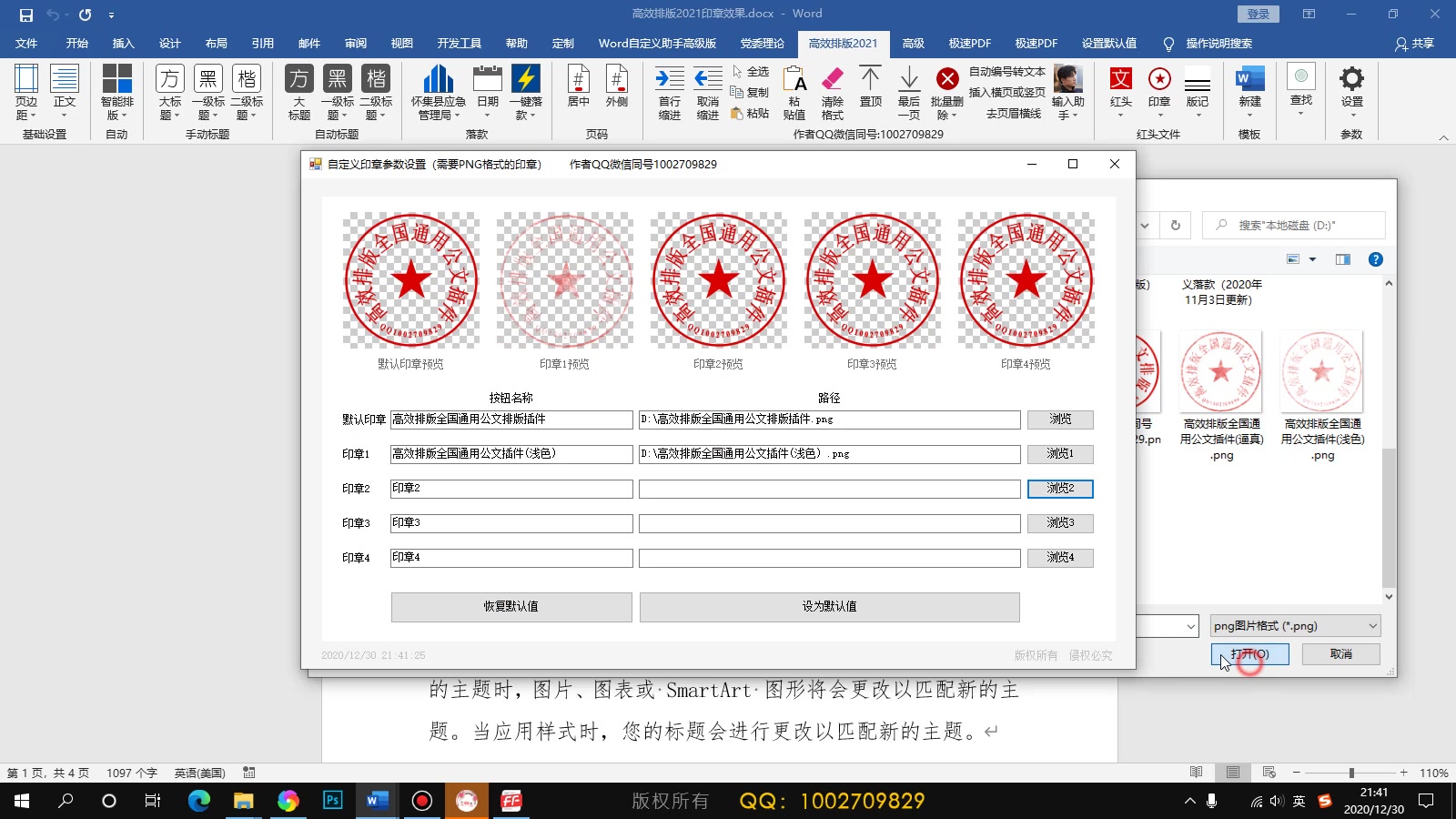The width and height of the screenshot is (1456, 819).
Task: Open the file name combo box arrow
Action: pyautogui.click(x=1190, y=626)
